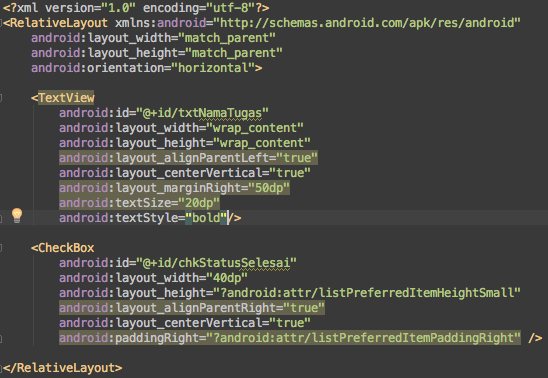Click the paddingRight listPreferredItemPaddingRight attribute
Image resolution: width=548 pixels, height=378 pixels.
[290, 338]
